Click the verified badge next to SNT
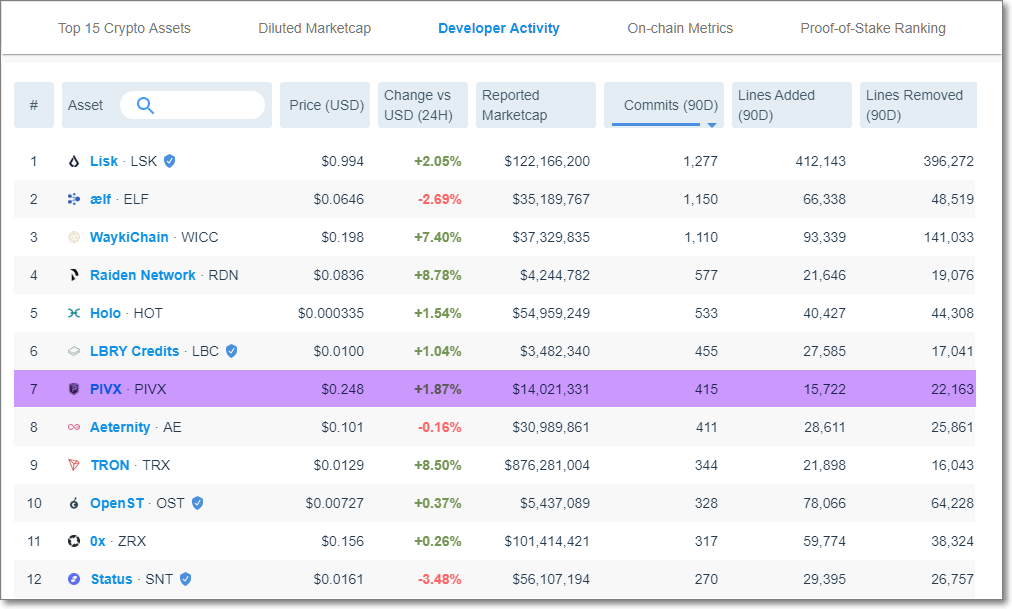Screen dimensions: 1012x609 [x=186, y=579]
